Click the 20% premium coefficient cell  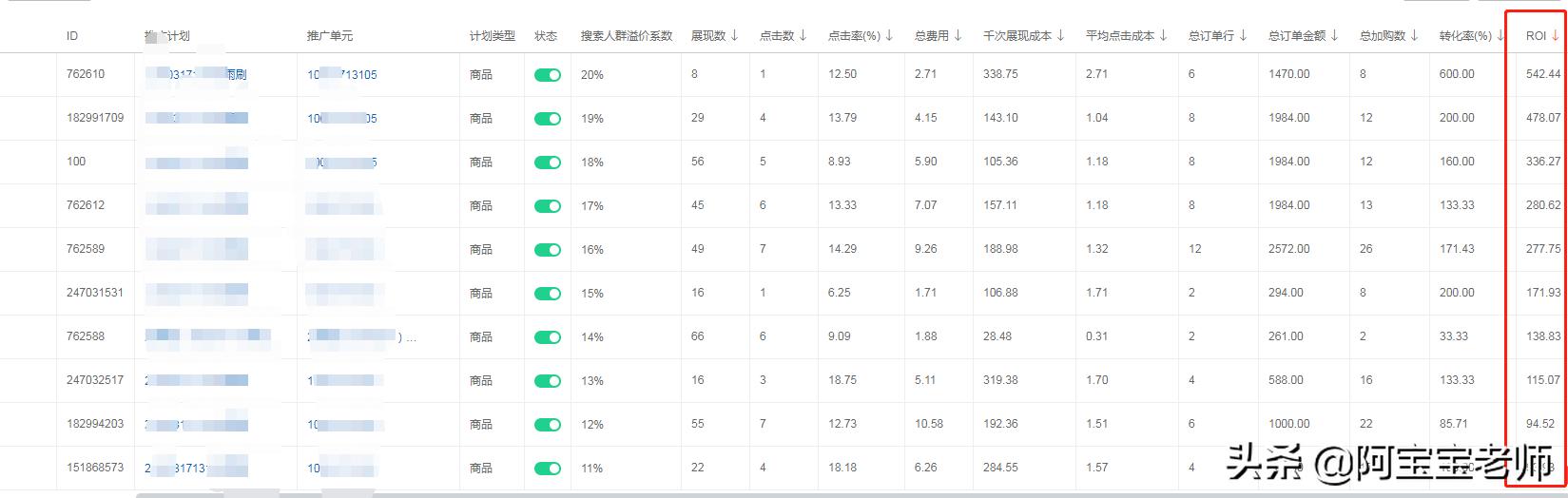(592, 74)
